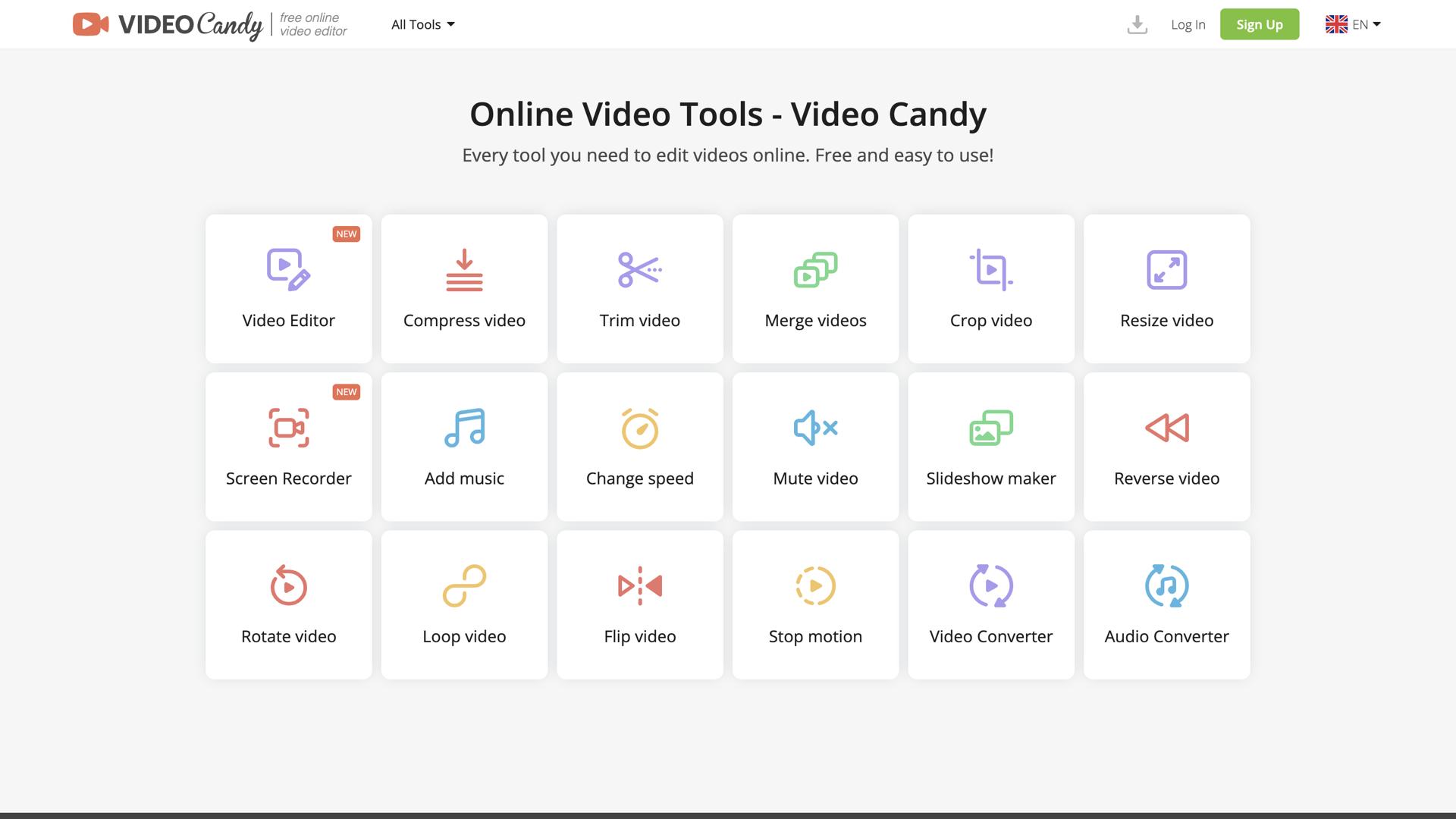Open the Reverse video tool
Viewport: 1456px width, 819px height.
pyautogui.click(x=1166, y=447)
